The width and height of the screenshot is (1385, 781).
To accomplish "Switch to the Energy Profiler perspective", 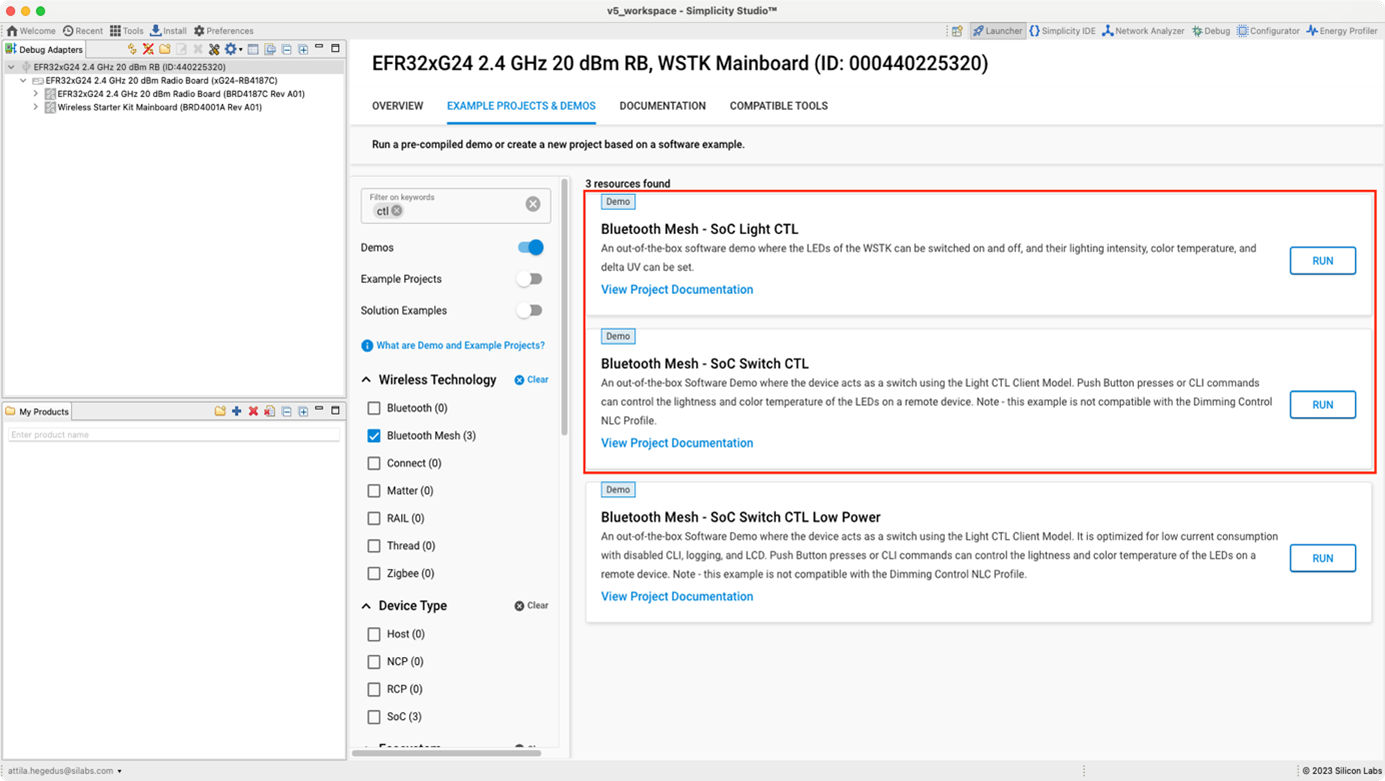I will tap(1341, 30).
